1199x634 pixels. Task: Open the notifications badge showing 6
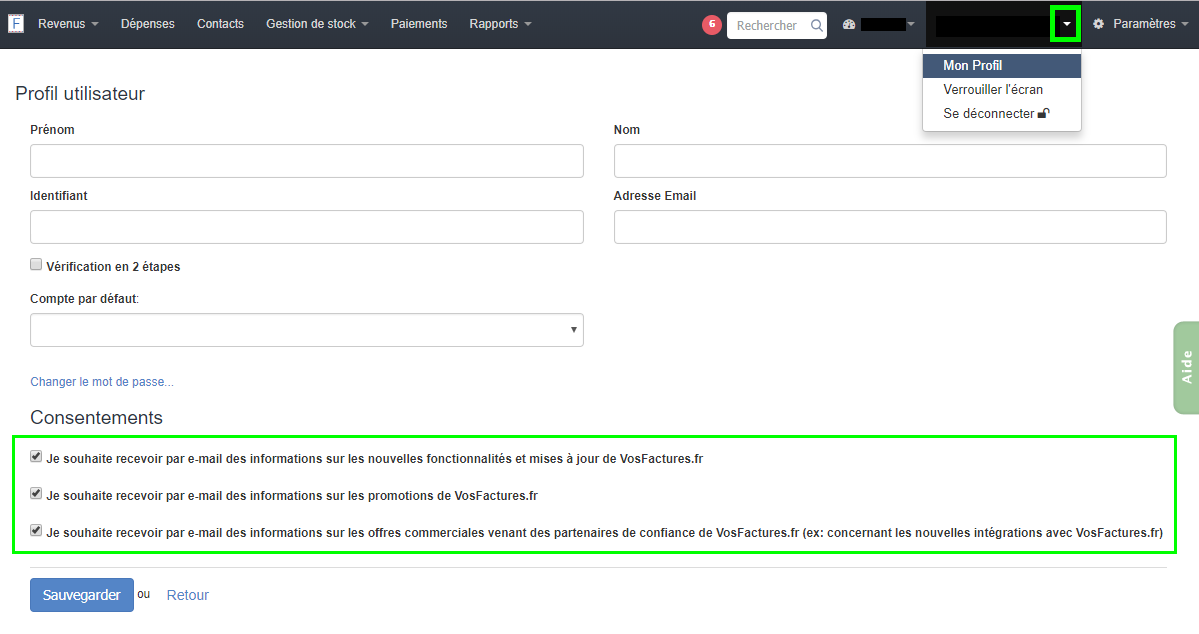pos(712,25)
